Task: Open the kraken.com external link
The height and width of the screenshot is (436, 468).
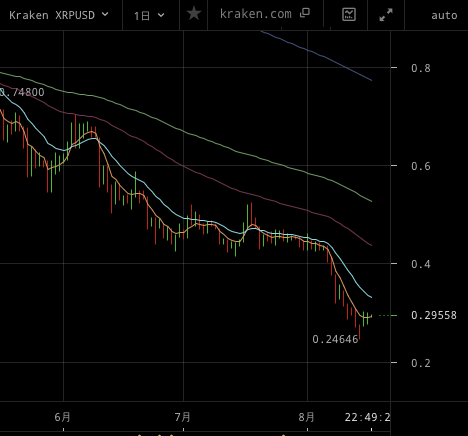Action: pos(265,14)
